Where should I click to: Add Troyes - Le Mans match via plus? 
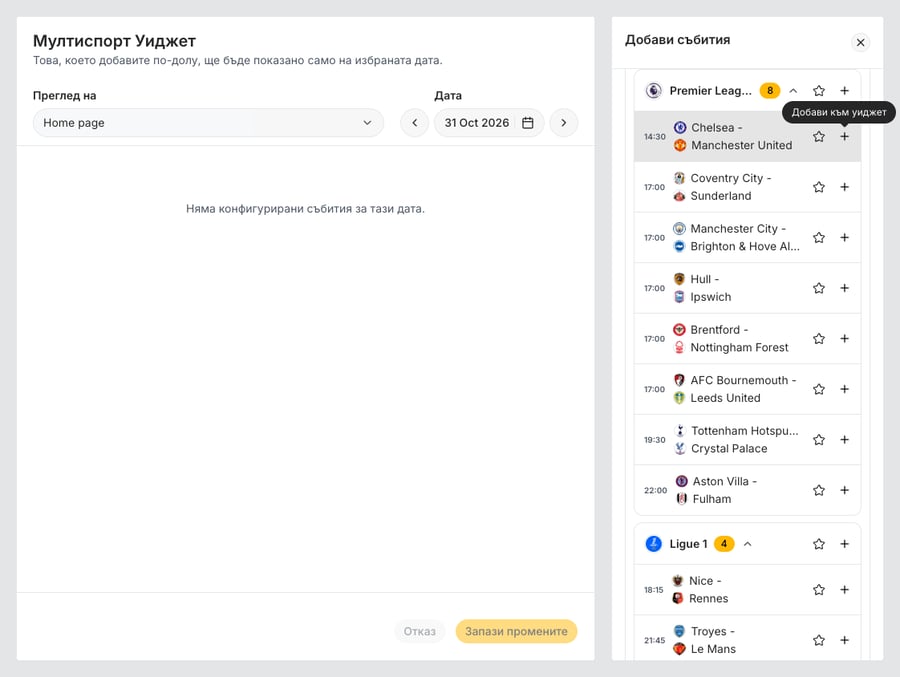click(844, 640)
